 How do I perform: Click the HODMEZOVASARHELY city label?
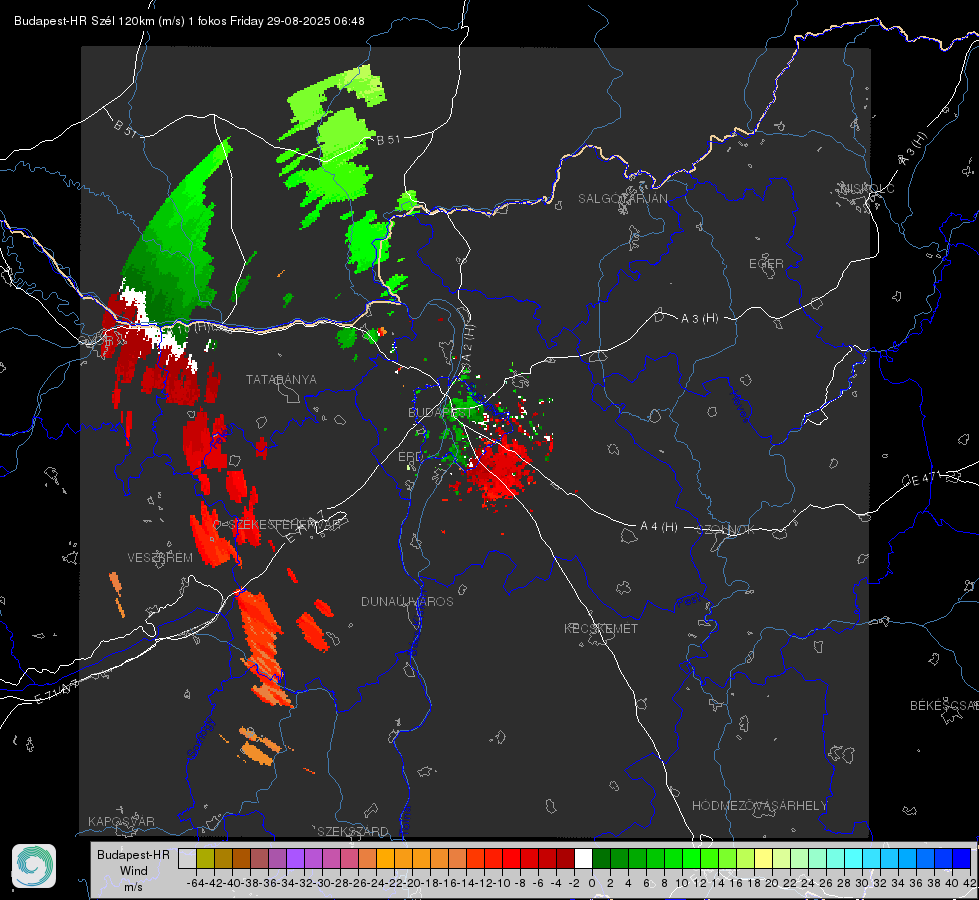coord(759,806)
